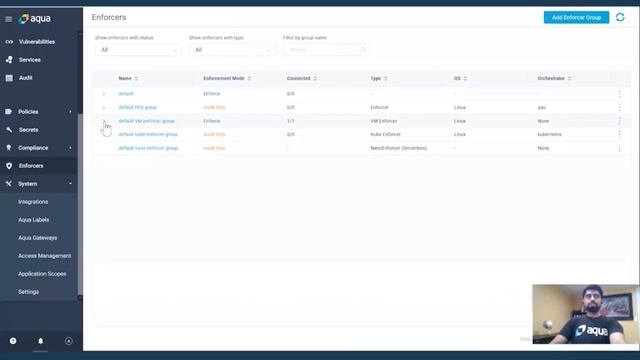
Task: Sort by the Connected column arrows
Action: [315, 78]
